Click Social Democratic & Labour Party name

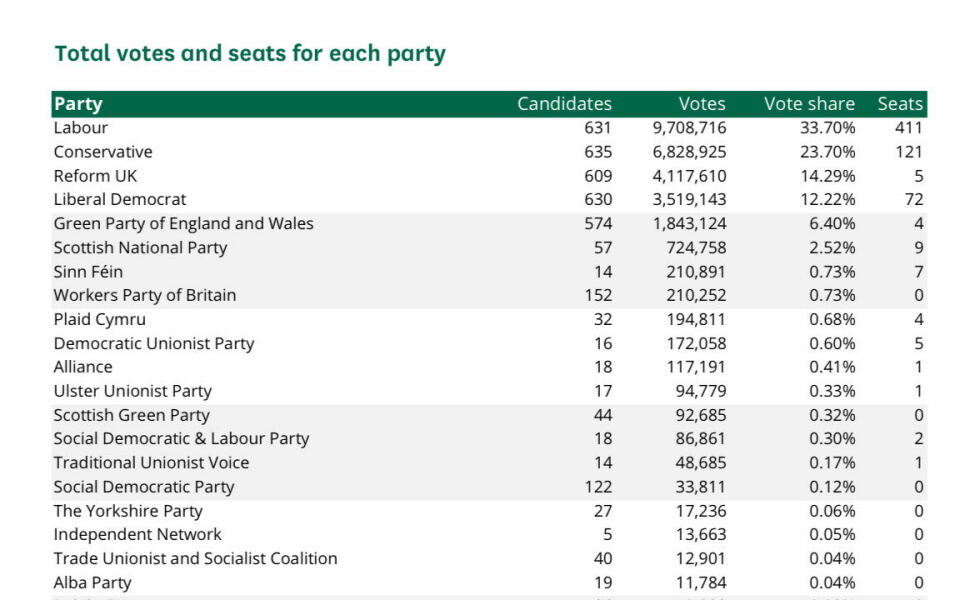181,439
